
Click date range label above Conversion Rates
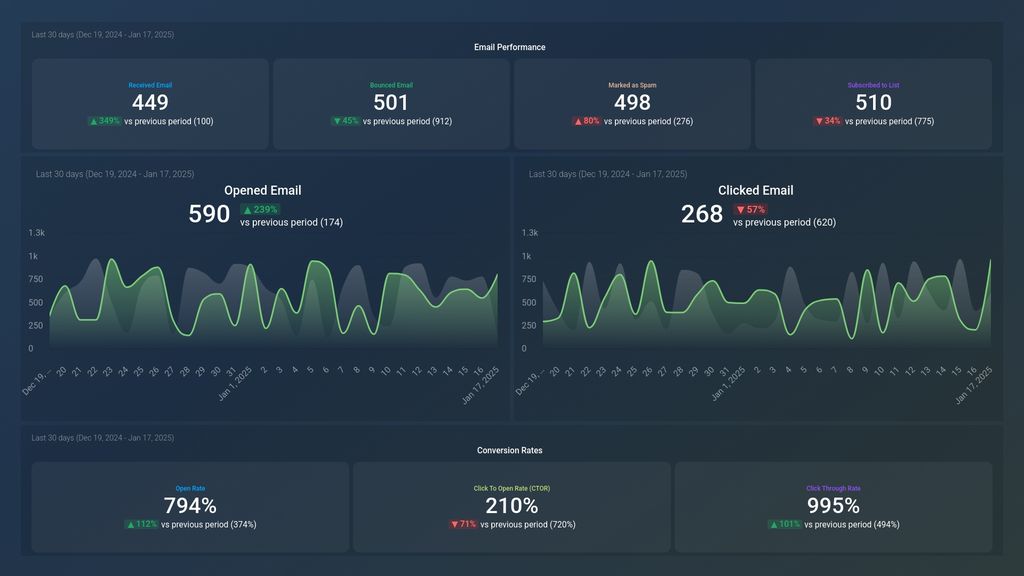click(x=103, y=438)
